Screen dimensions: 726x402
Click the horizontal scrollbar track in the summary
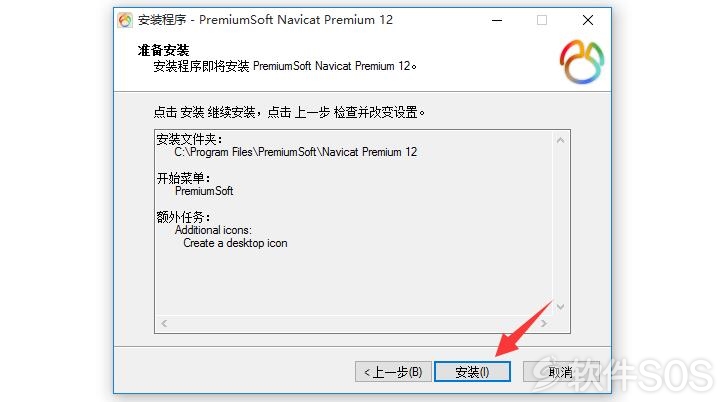coord(354,323)
